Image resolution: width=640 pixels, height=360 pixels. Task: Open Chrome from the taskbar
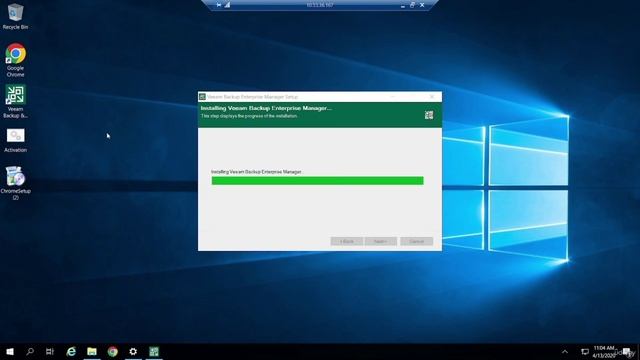113,351
